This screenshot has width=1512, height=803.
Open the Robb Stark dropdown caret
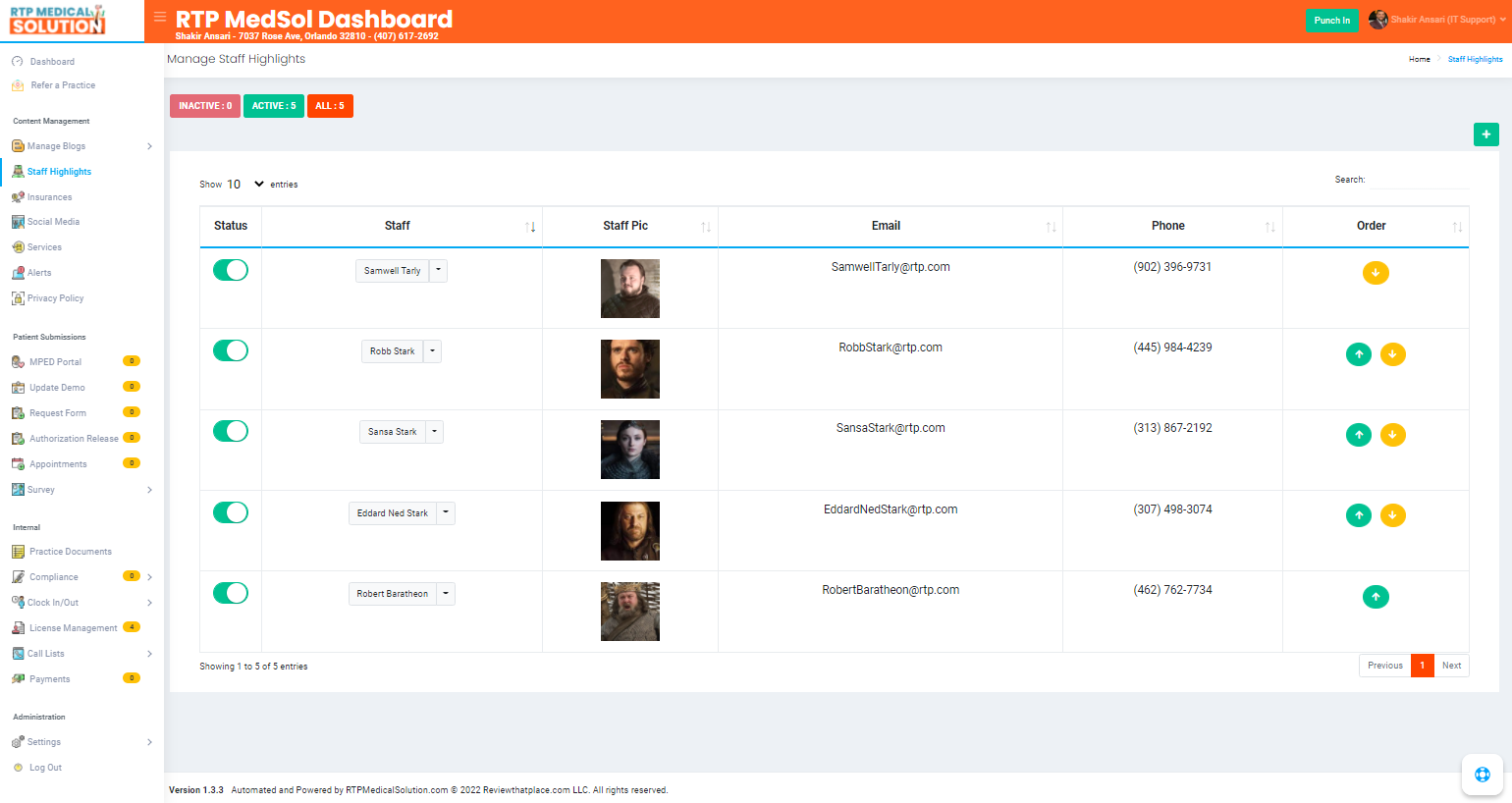pos(432,351)
